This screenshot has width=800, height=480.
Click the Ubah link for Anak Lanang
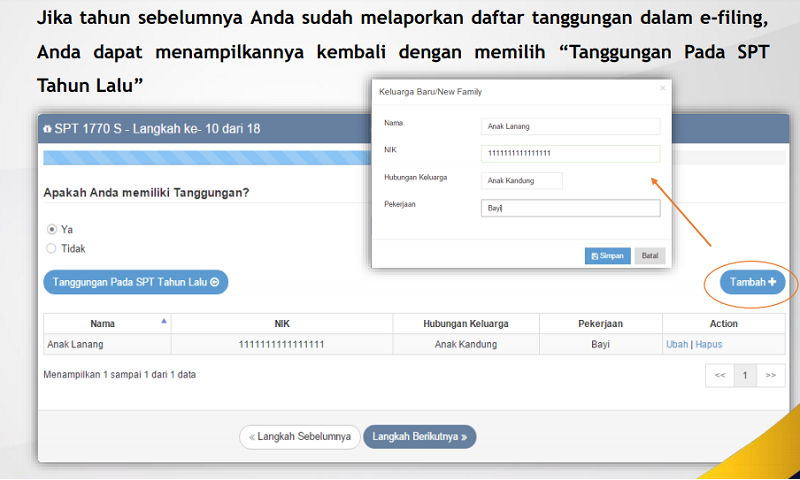click(677, 344)
